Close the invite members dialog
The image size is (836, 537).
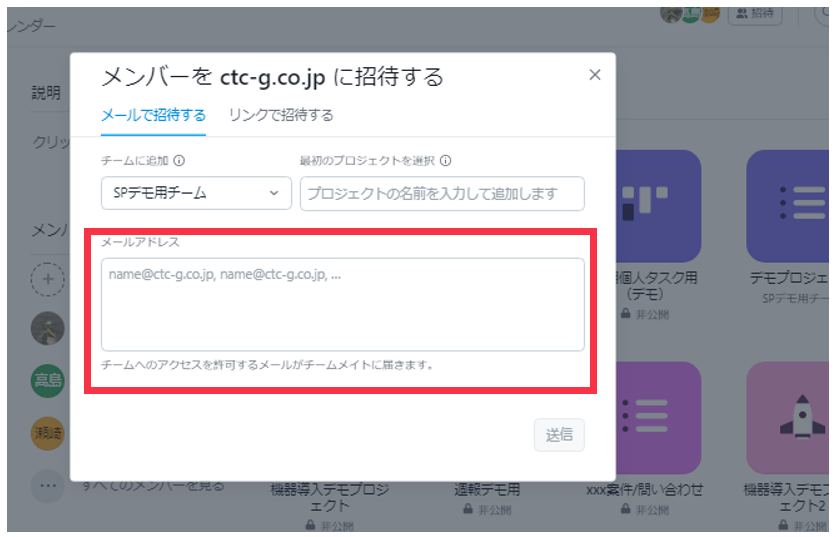(594, 75)
